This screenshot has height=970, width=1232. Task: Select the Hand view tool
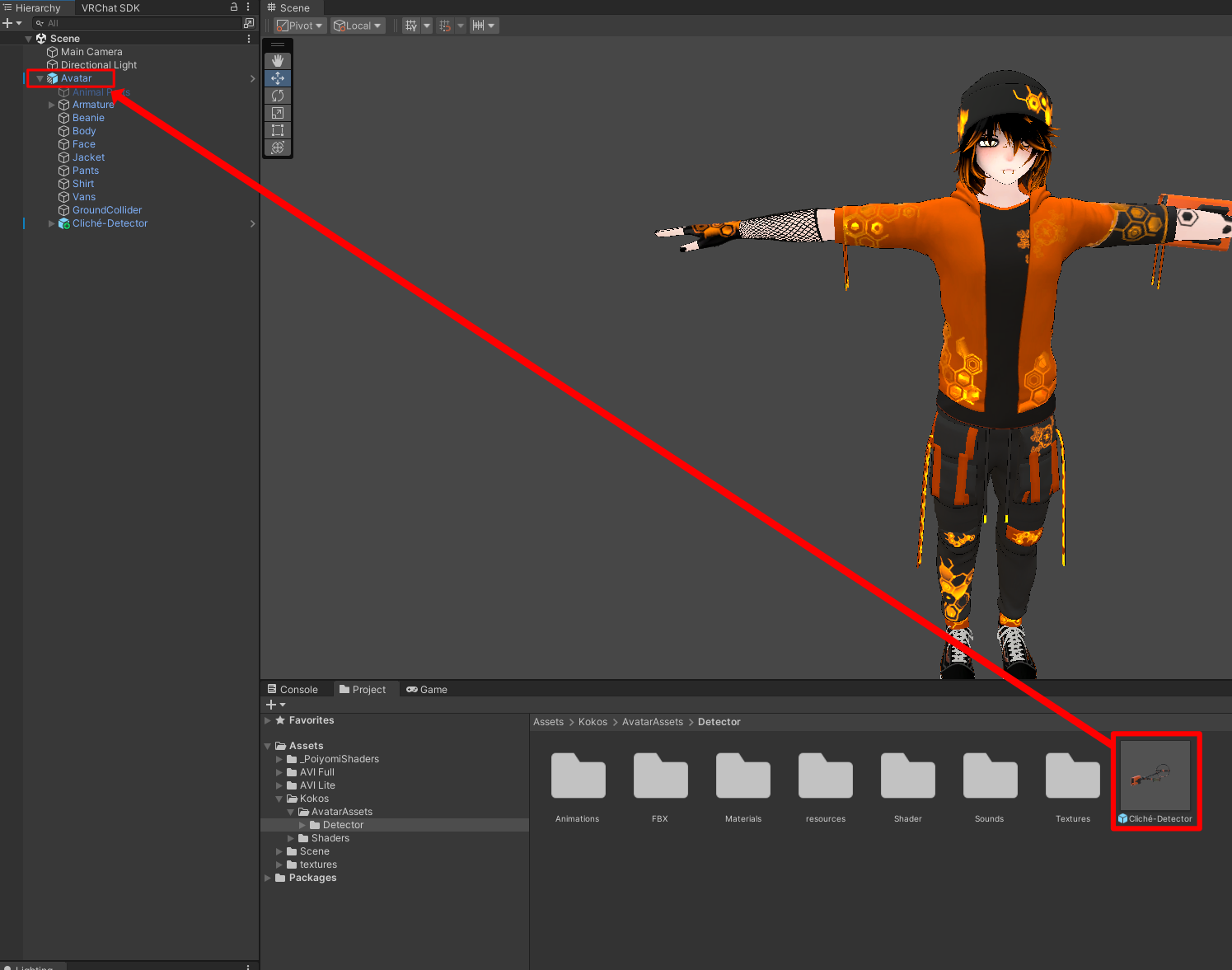click(x=278, y=61)
